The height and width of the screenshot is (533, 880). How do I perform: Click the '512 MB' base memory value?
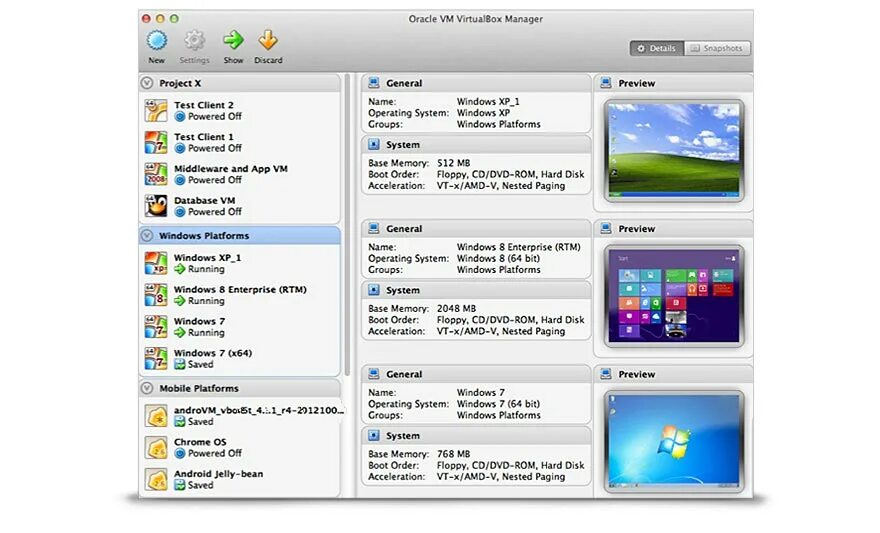tap(453, 163)
